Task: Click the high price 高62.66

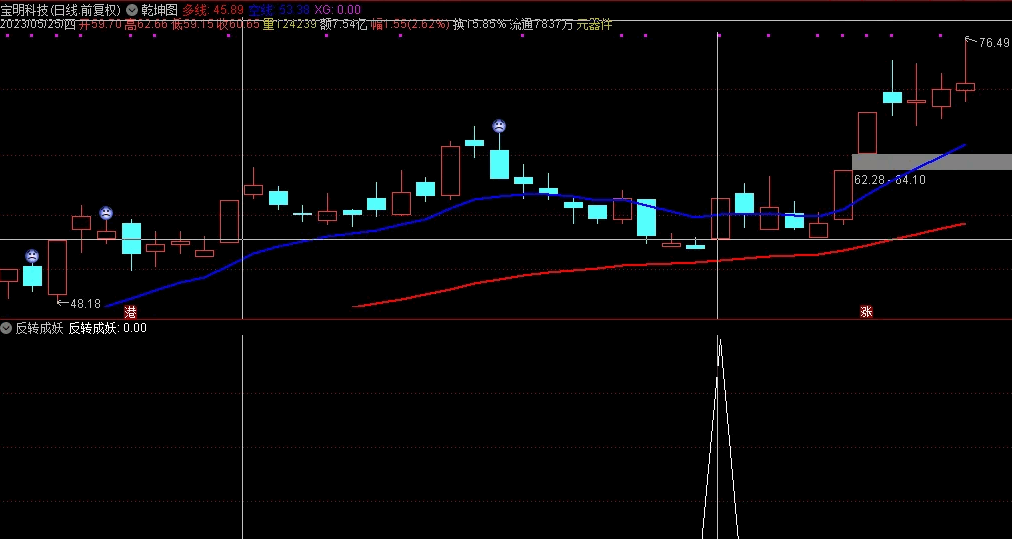Action: pos(146,25)
